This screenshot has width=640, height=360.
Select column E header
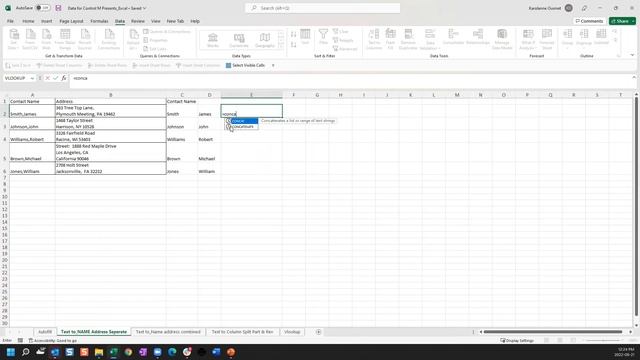pos(251,95)
